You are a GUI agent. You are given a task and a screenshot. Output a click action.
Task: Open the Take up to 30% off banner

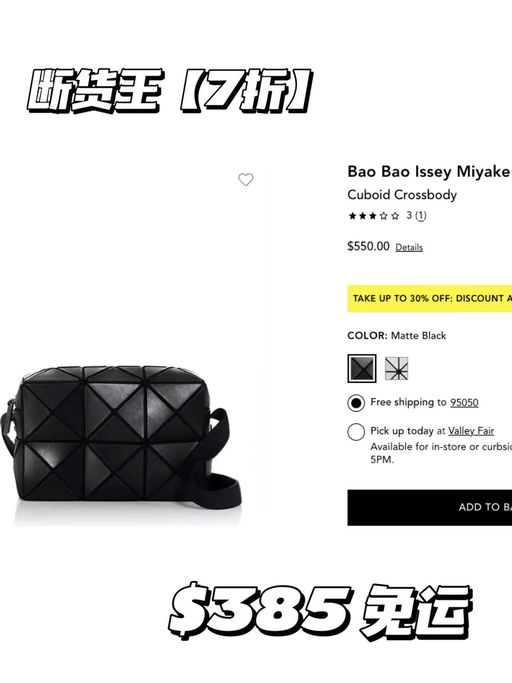point(430,298)
